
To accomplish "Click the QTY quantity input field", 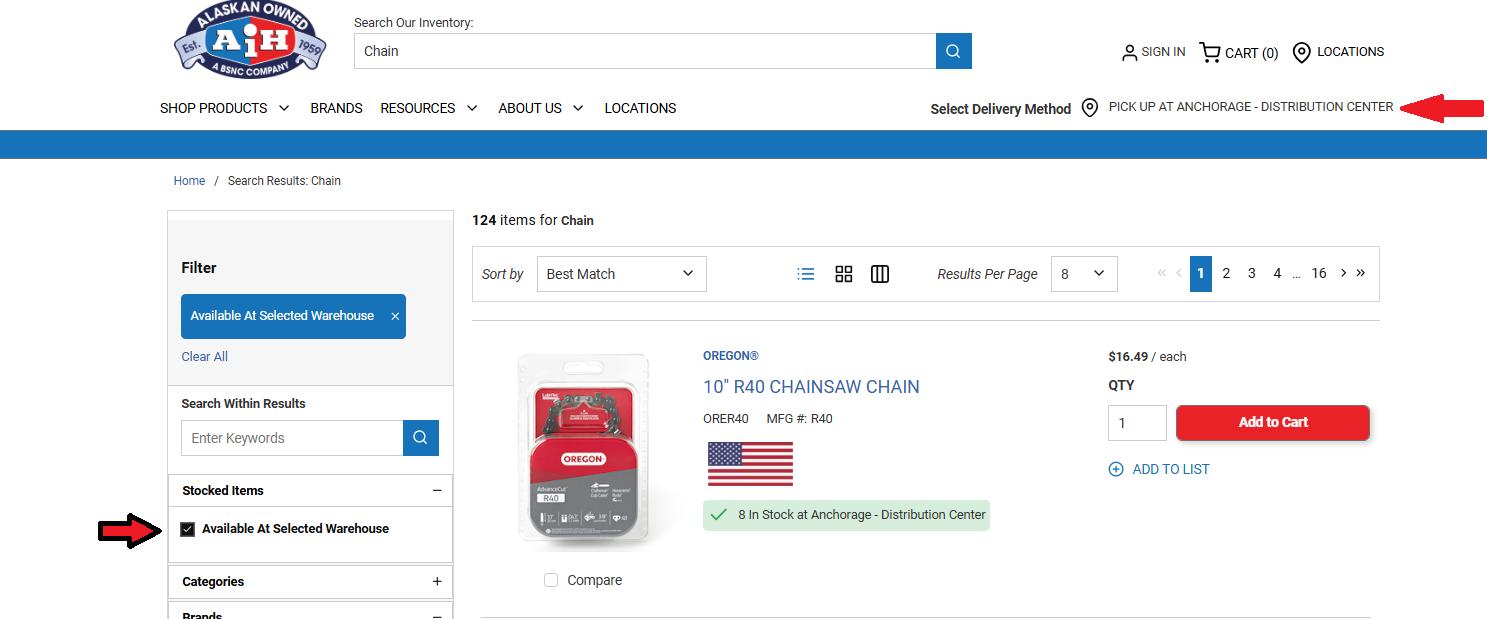I will tap(1137, 423).
